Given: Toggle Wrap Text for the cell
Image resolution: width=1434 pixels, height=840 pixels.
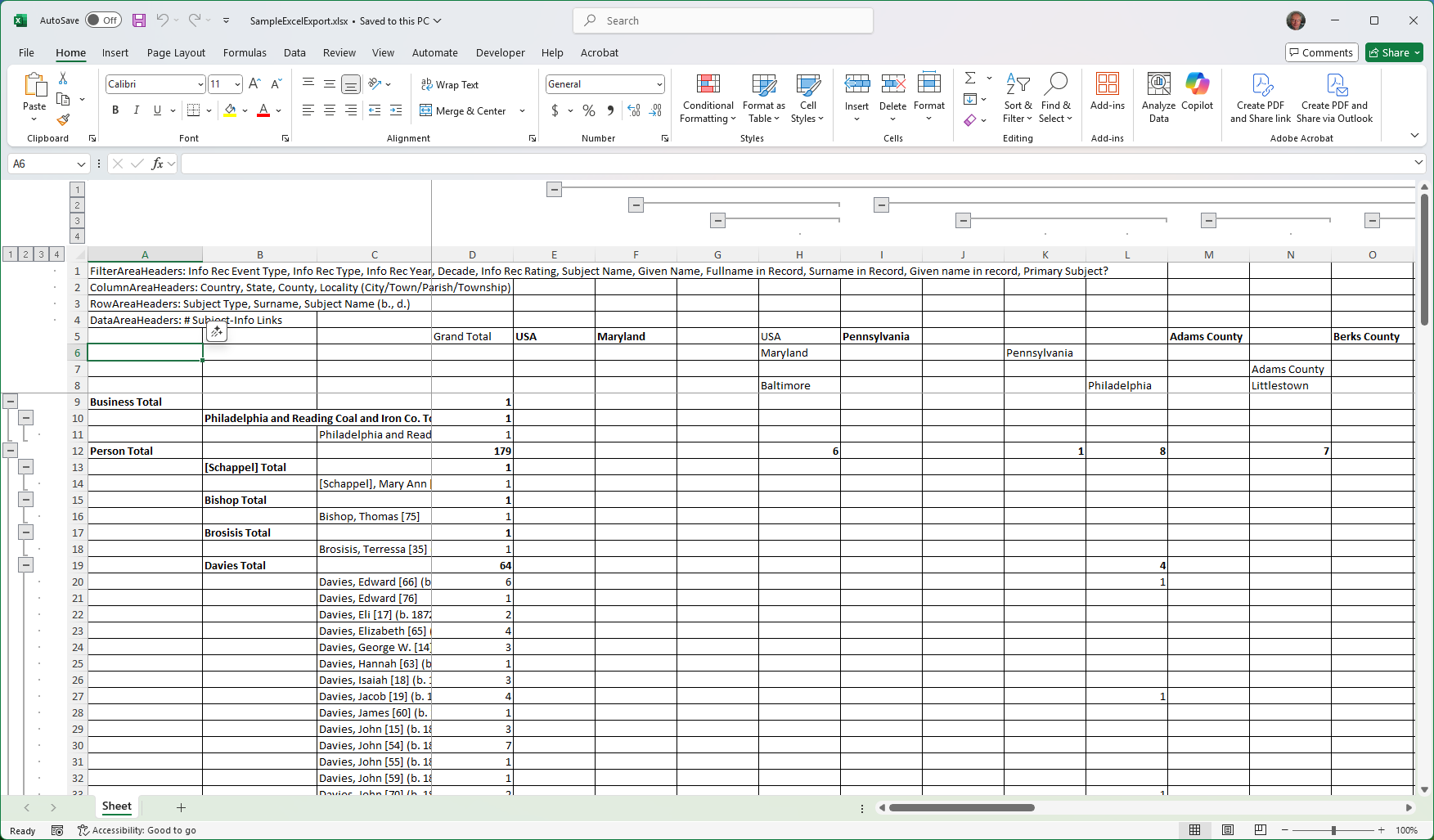Looking at the screenshot, I should [x=449, y=84].
